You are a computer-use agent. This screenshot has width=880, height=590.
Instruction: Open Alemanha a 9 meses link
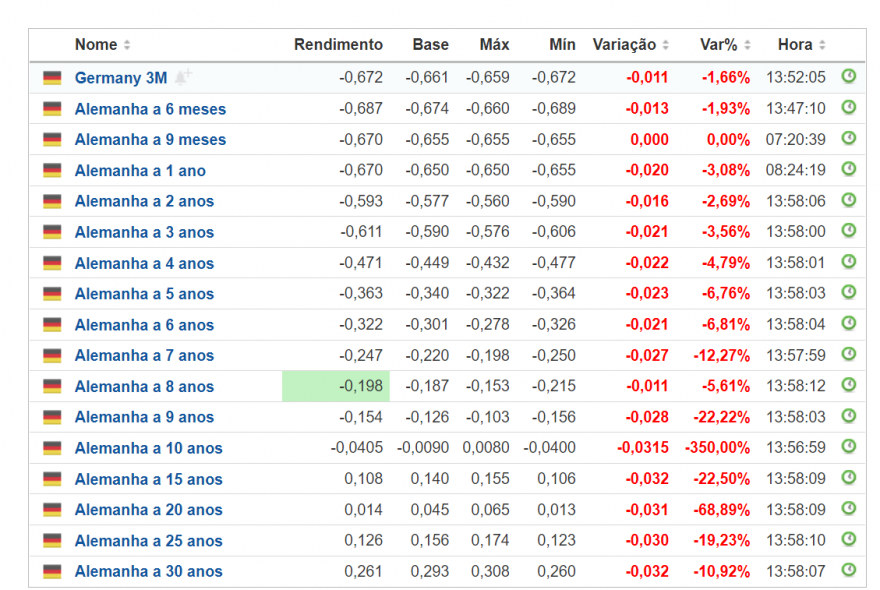pyautogui.click(x=150, y=139)
